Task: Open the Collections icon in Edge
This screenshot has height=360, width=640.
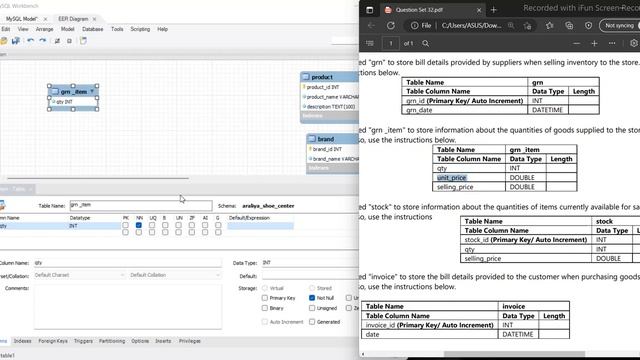Action: click(569, 25)
